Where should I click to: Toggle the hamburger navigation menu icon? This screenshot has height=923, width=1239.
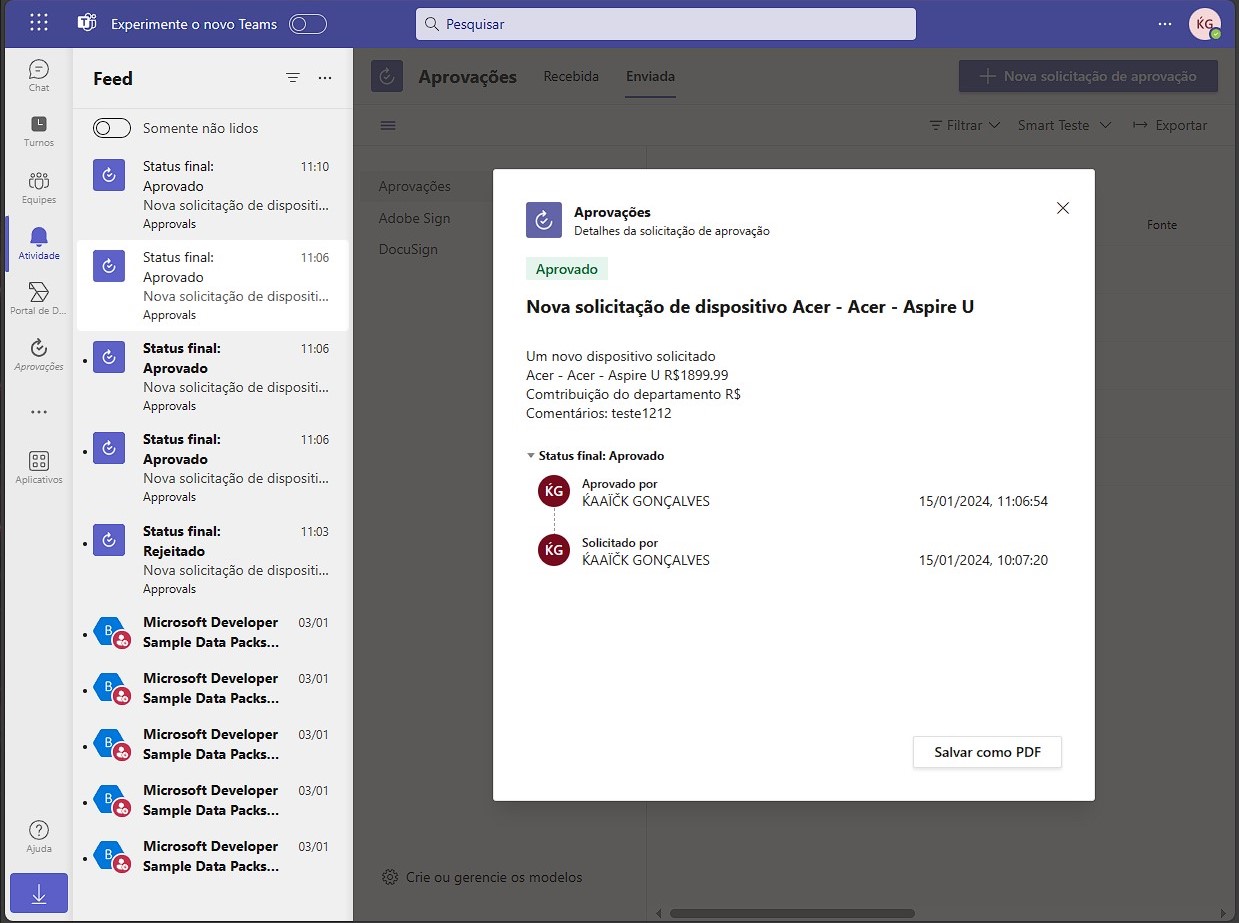point(388,125)
